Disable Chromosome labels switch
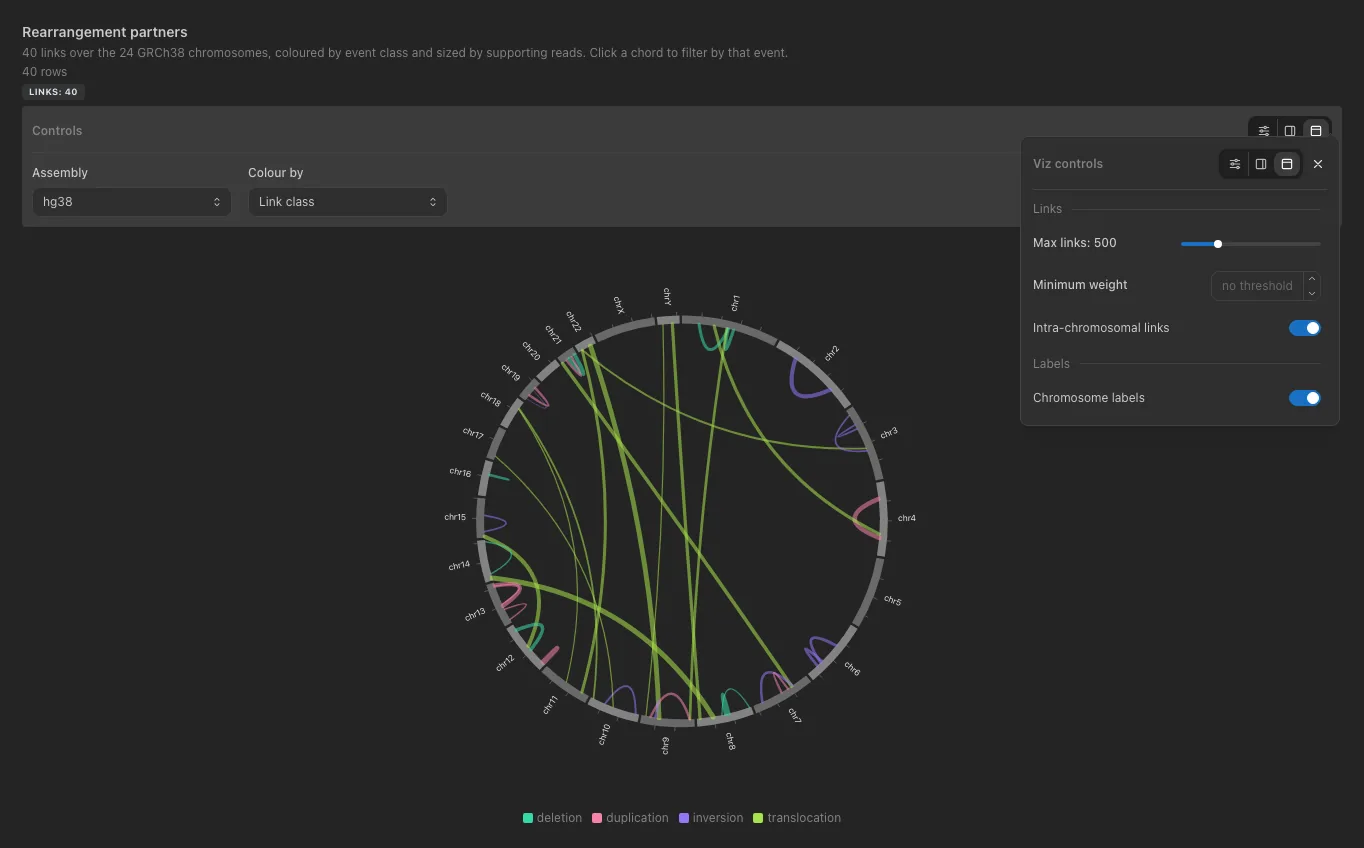1364x848 pixels. (1305, 398)
